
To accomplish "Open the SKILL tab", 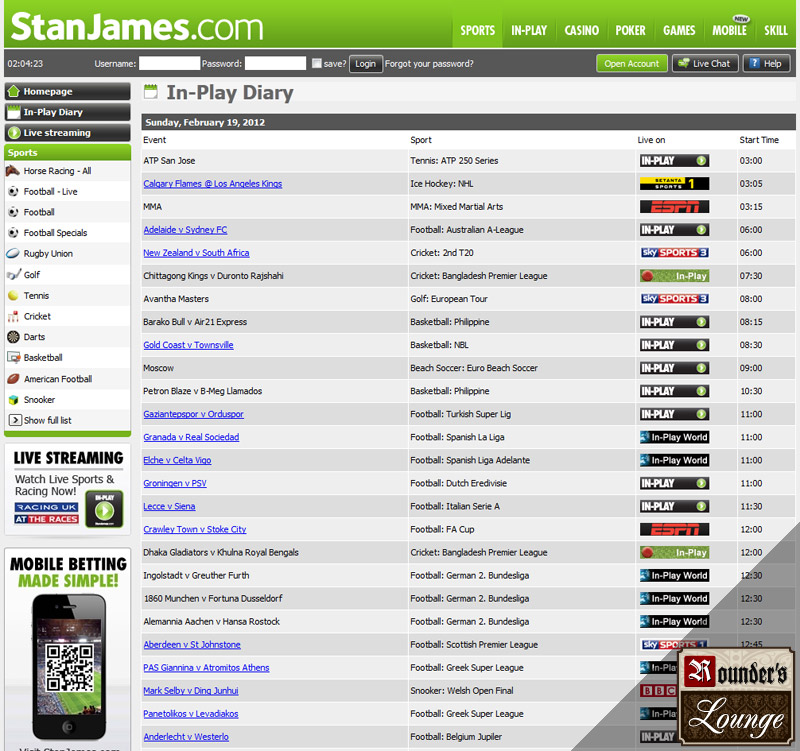I will pyautogui.click(x=776, y=31).
